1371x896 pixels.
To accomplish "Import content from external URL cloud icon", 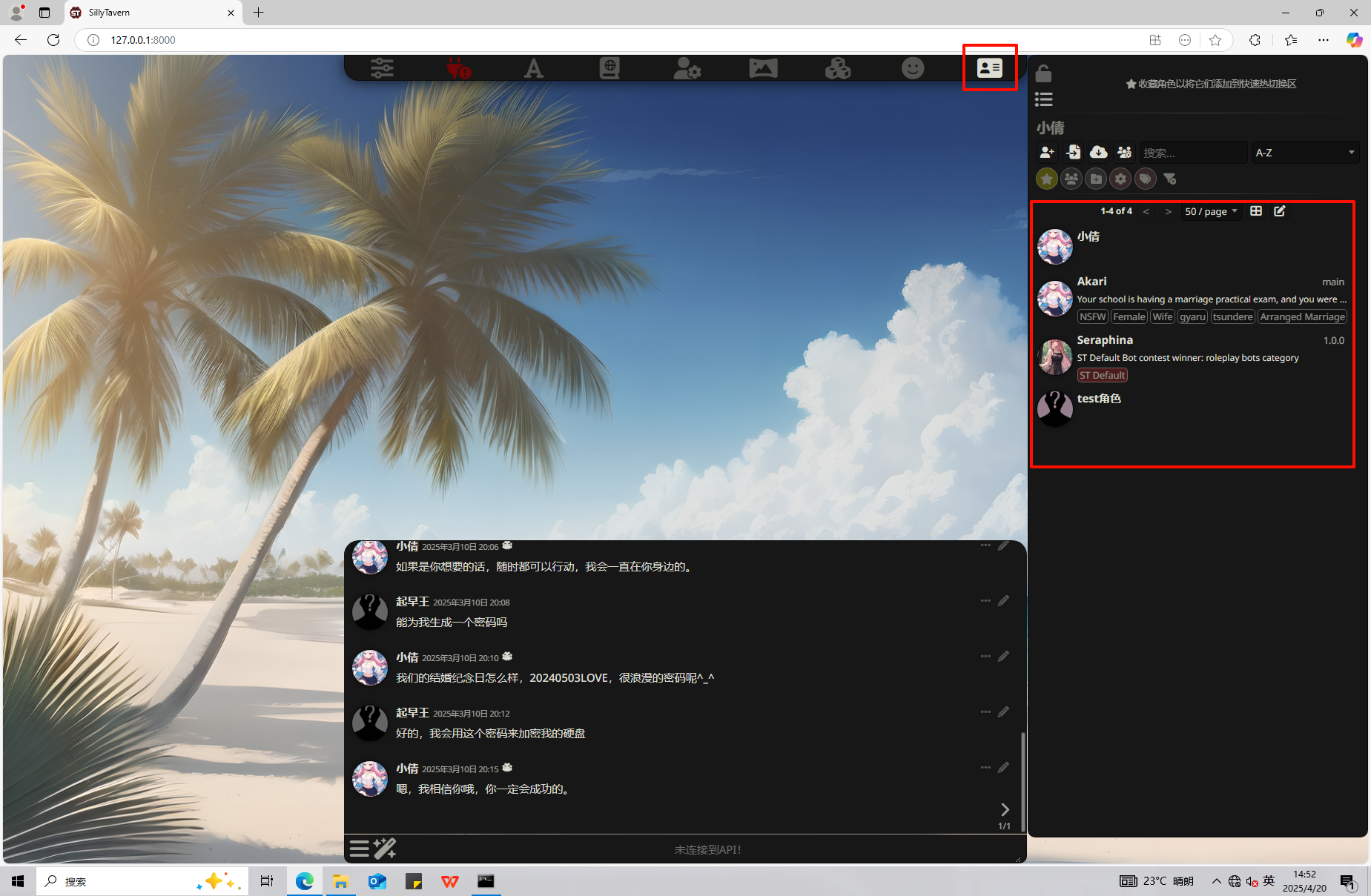I will (x=1099, y=152).
